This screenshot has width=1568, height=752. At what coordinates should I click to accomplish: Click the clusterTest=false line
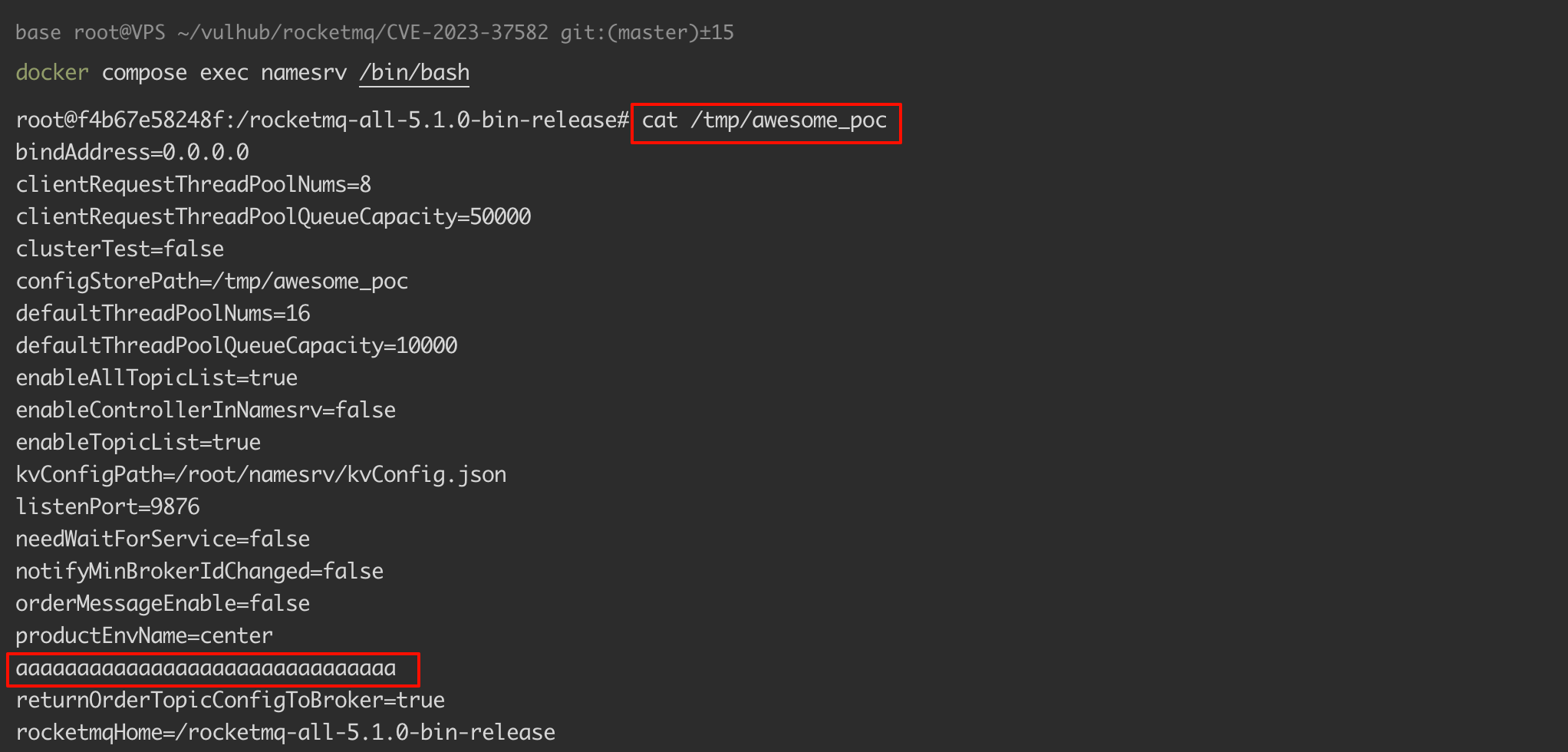click(x=120, y=249)
